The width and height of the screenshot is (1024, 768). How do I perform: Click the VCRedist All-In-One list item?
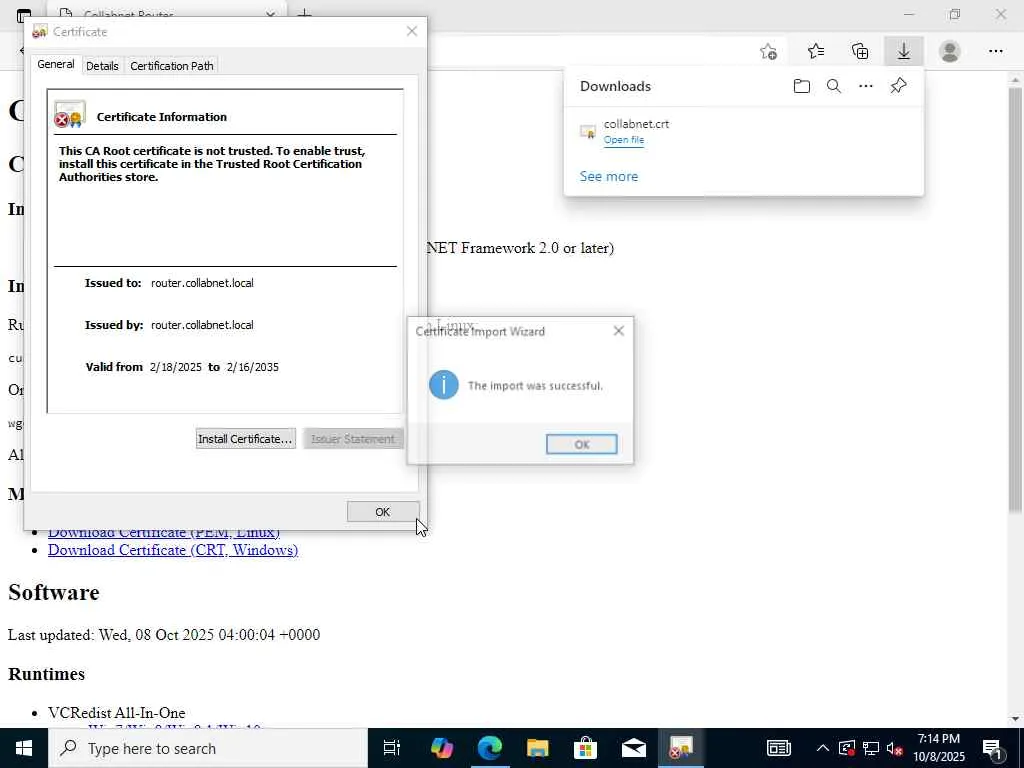116,712
